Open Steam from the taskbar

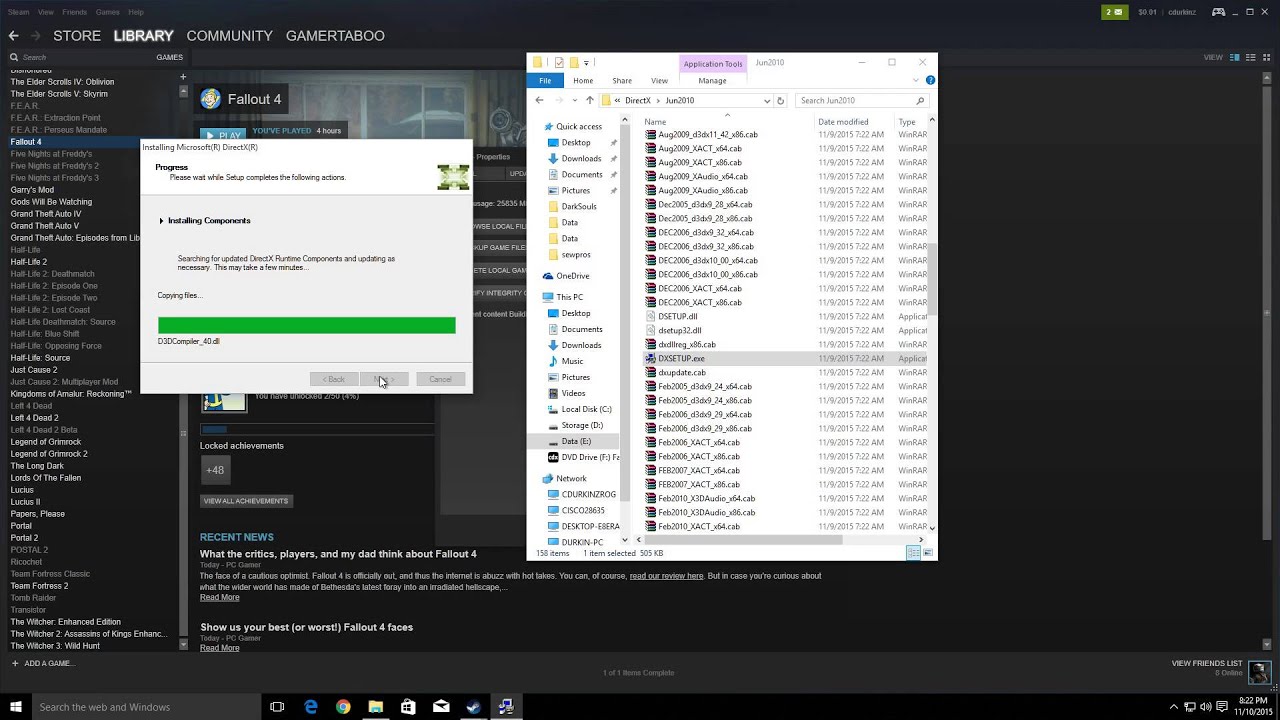(x=474, y=707)
